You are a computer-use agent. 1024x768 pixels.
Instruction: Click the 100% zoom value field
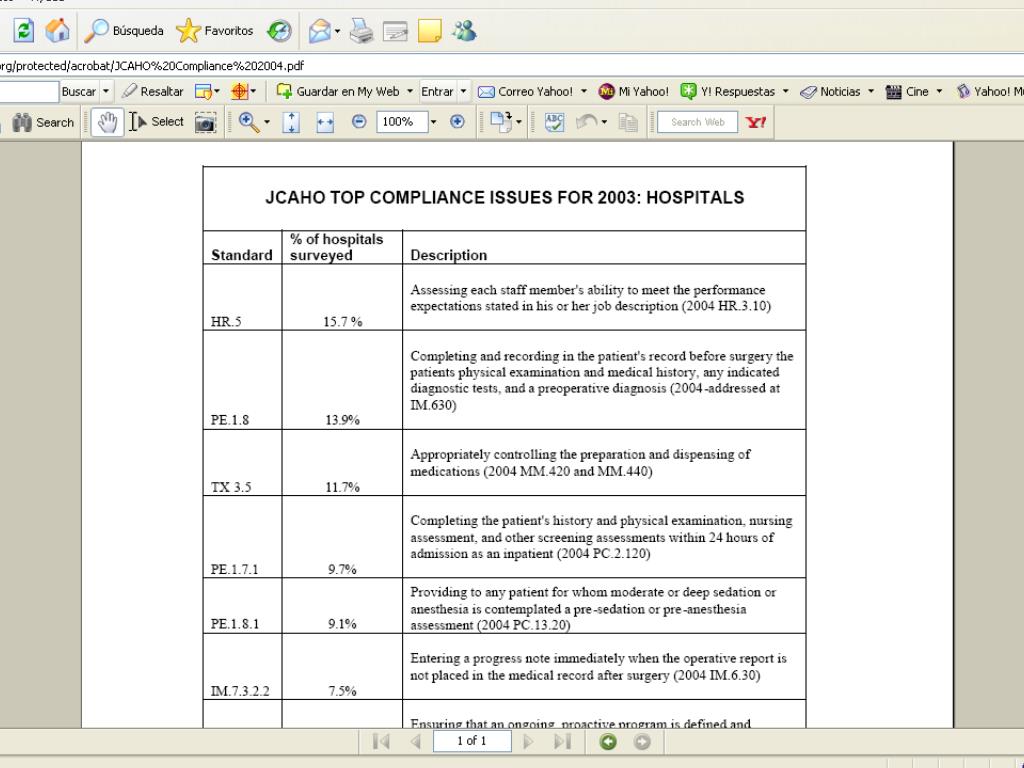402,122
